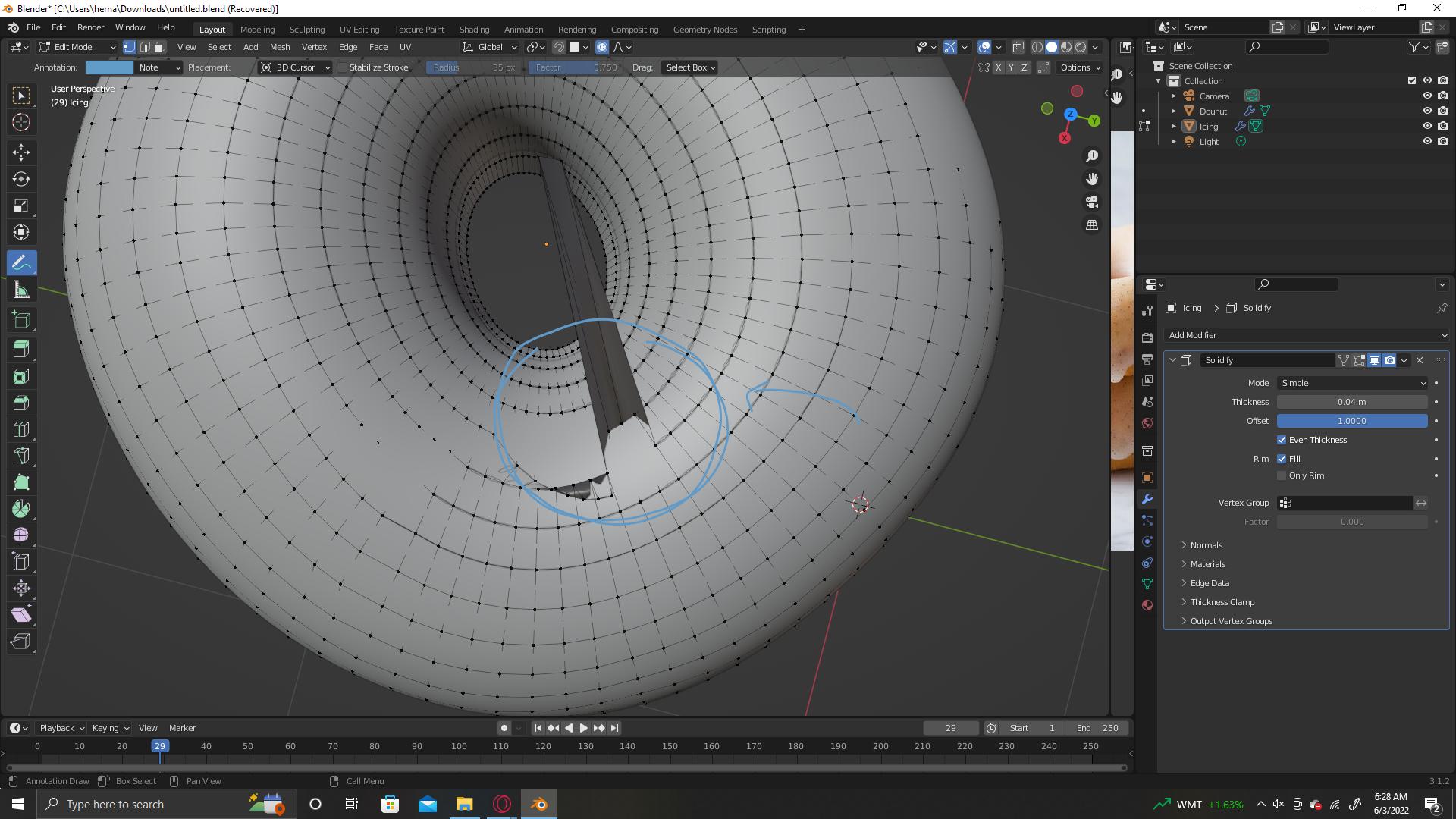This screenshot has width=1456, height=819.
Task: Hide the Icing object with its eye toggle
Action: [1429, 126]
